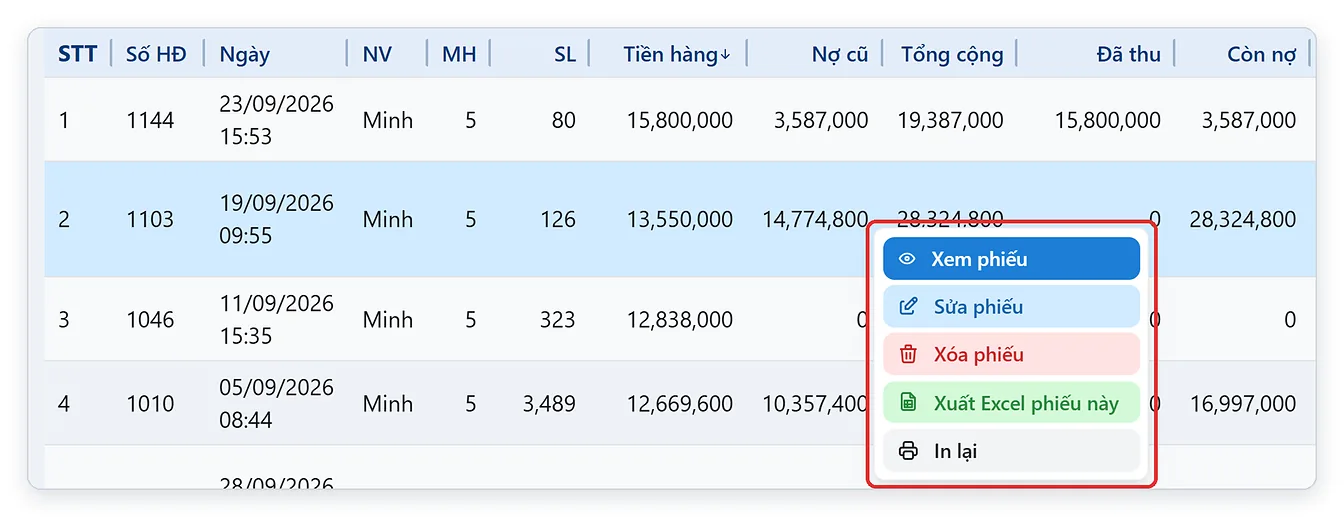Click the amount 12,669,600
The image size is (1344, 517).
click(x=680, y=404)
